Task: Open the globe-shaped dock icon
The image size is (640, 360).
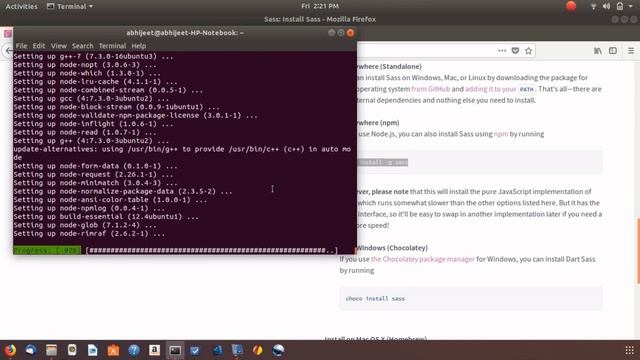Action: (x=278, y=350)
